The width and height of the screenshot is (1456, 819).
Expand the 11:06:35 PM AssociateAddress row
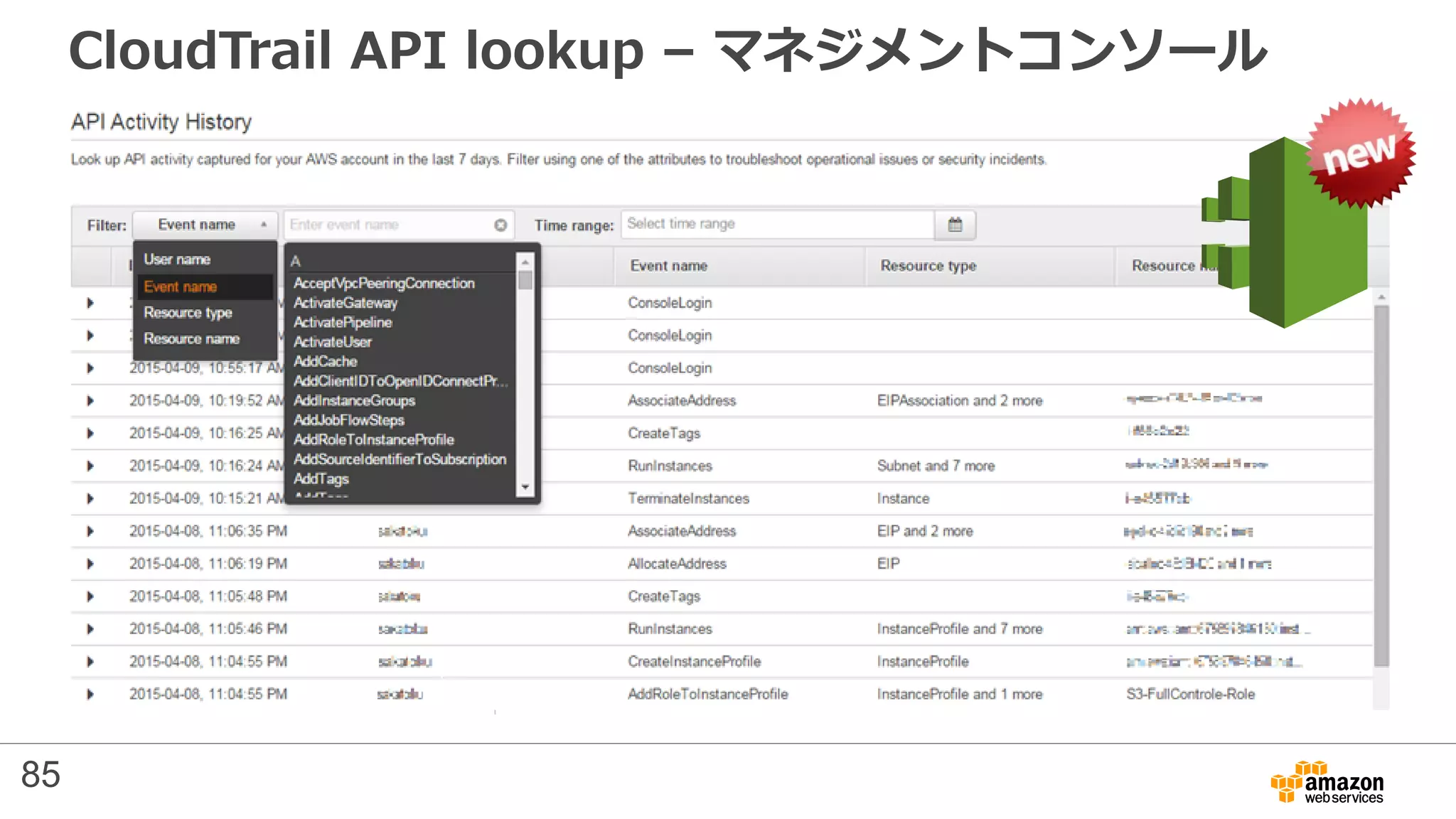(90, 531)
